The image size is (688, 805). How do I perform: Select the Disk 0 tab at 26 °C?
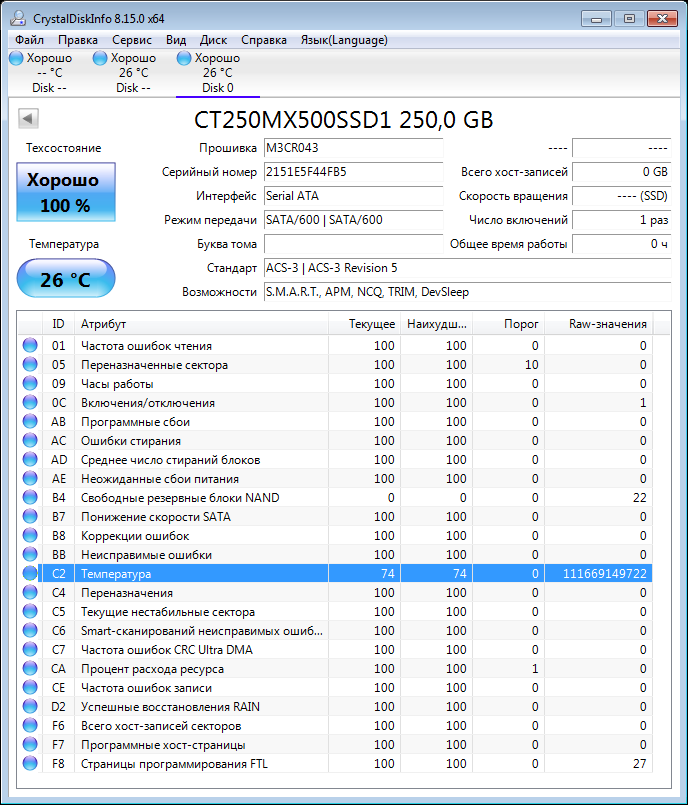[x=217, y=73]
